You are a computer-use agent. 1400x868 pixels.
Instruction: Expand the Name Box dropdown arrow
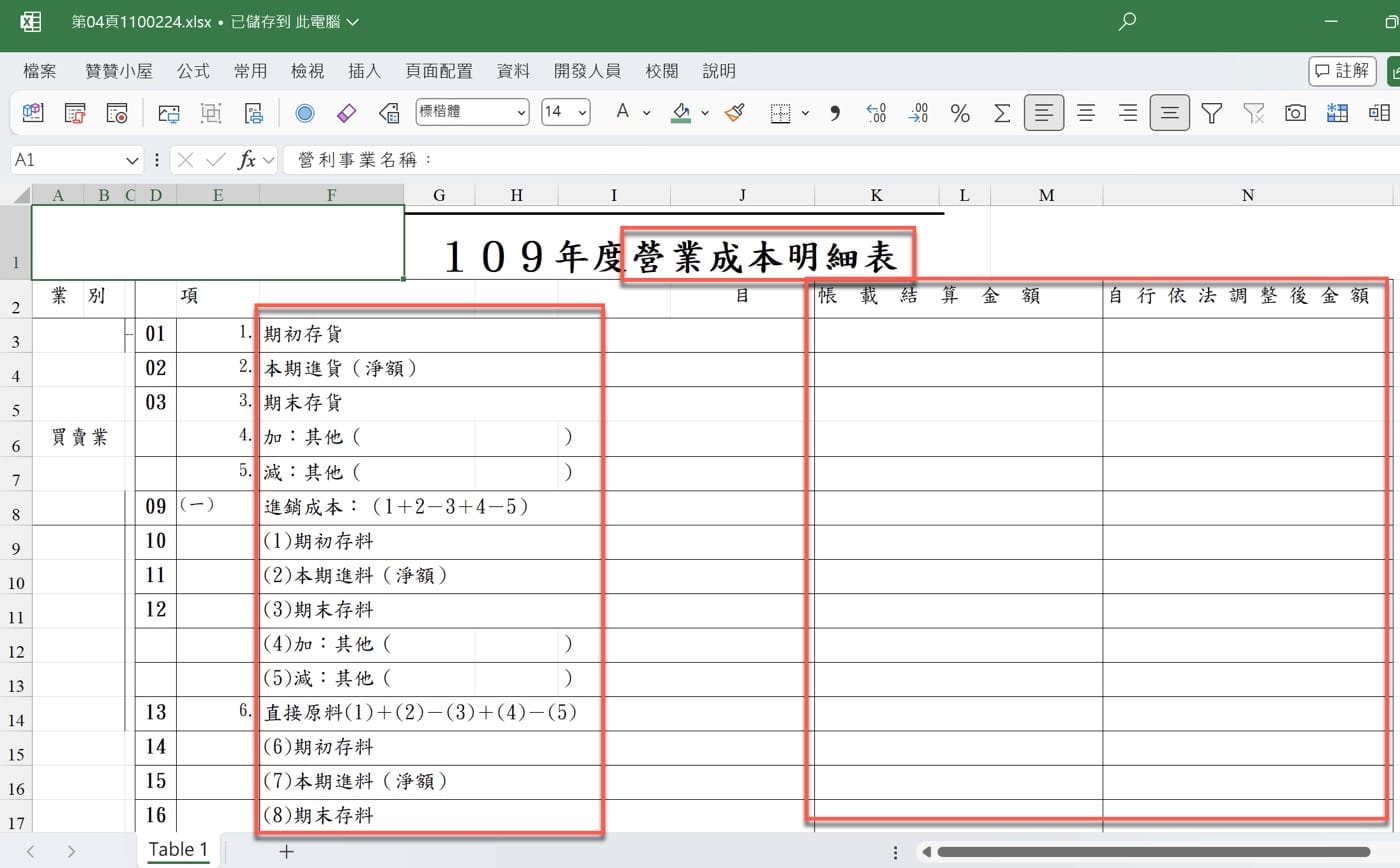pos(133,160)
